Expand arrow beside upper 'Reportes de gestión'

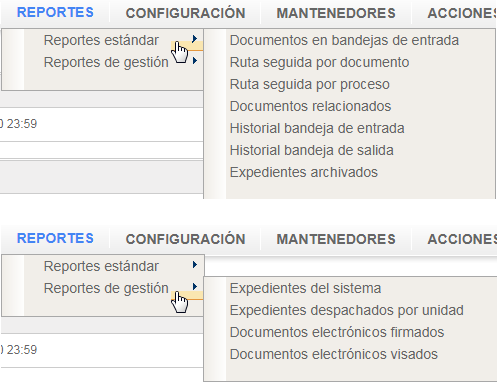coord(195,61)
